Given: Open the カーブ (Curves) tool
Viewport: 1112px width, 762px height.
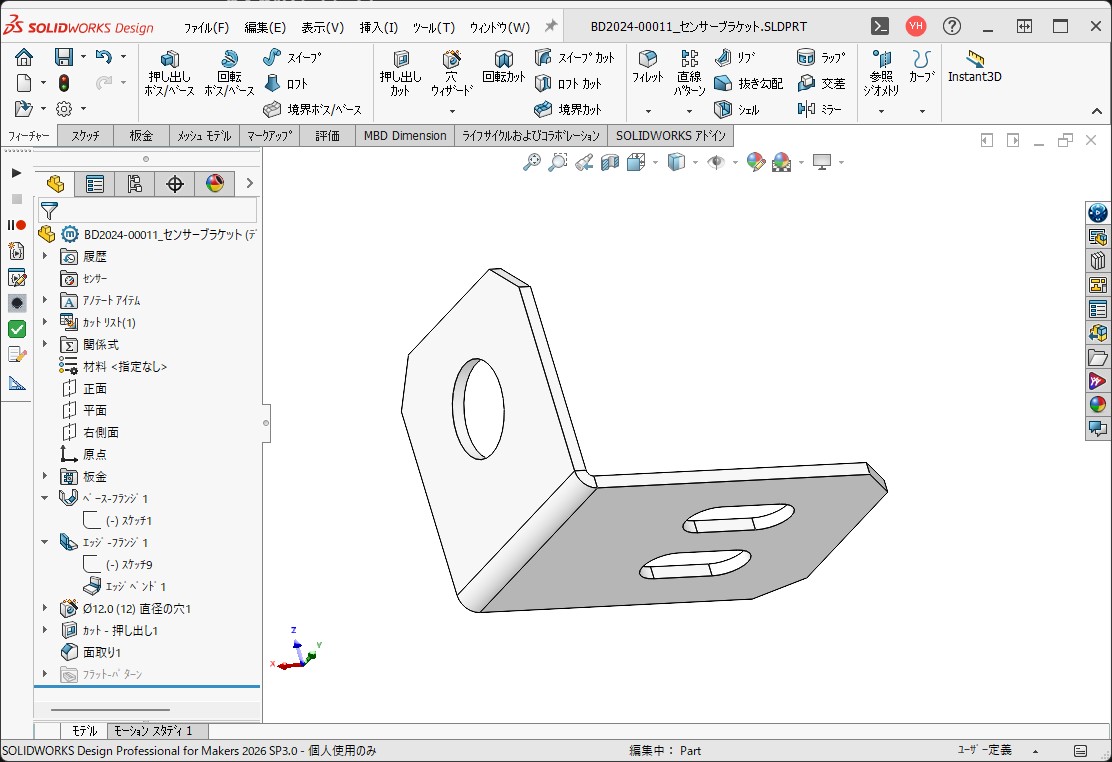Looking at the screenshot, I should pyautogui.click(x=921, y=67).
